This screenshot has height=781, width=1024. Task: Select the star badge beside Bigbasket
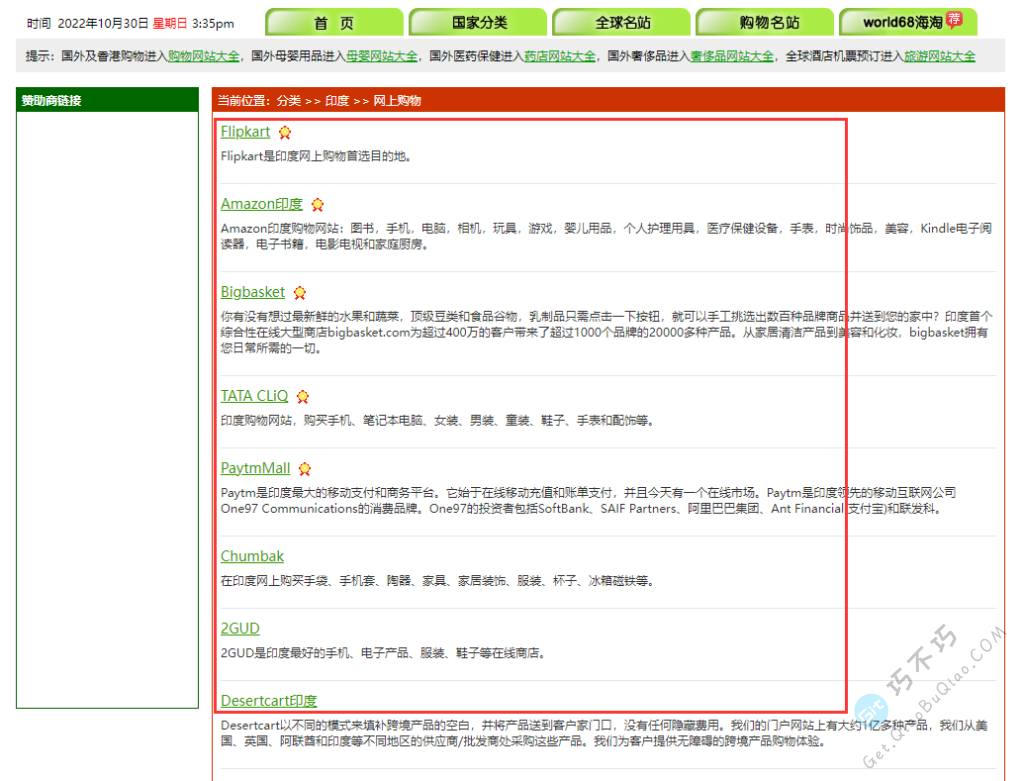300,293
